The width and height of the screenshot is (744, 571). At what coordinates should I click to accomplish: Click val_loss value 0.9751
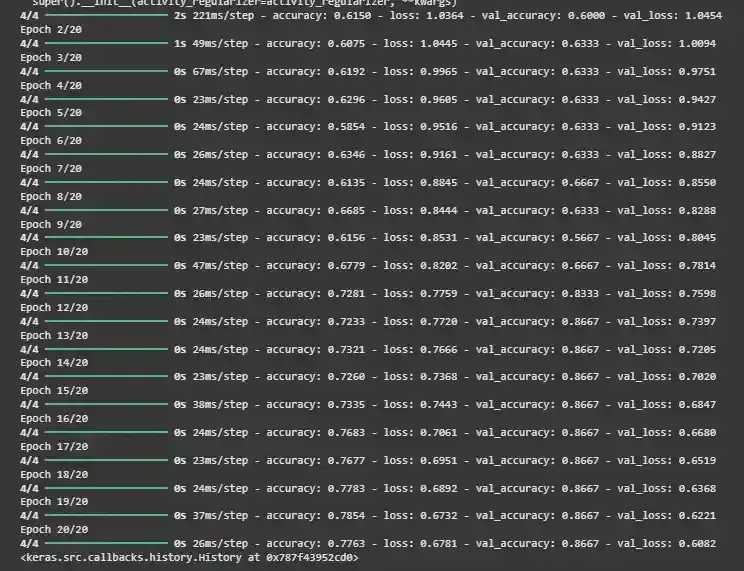pos(697,72)
